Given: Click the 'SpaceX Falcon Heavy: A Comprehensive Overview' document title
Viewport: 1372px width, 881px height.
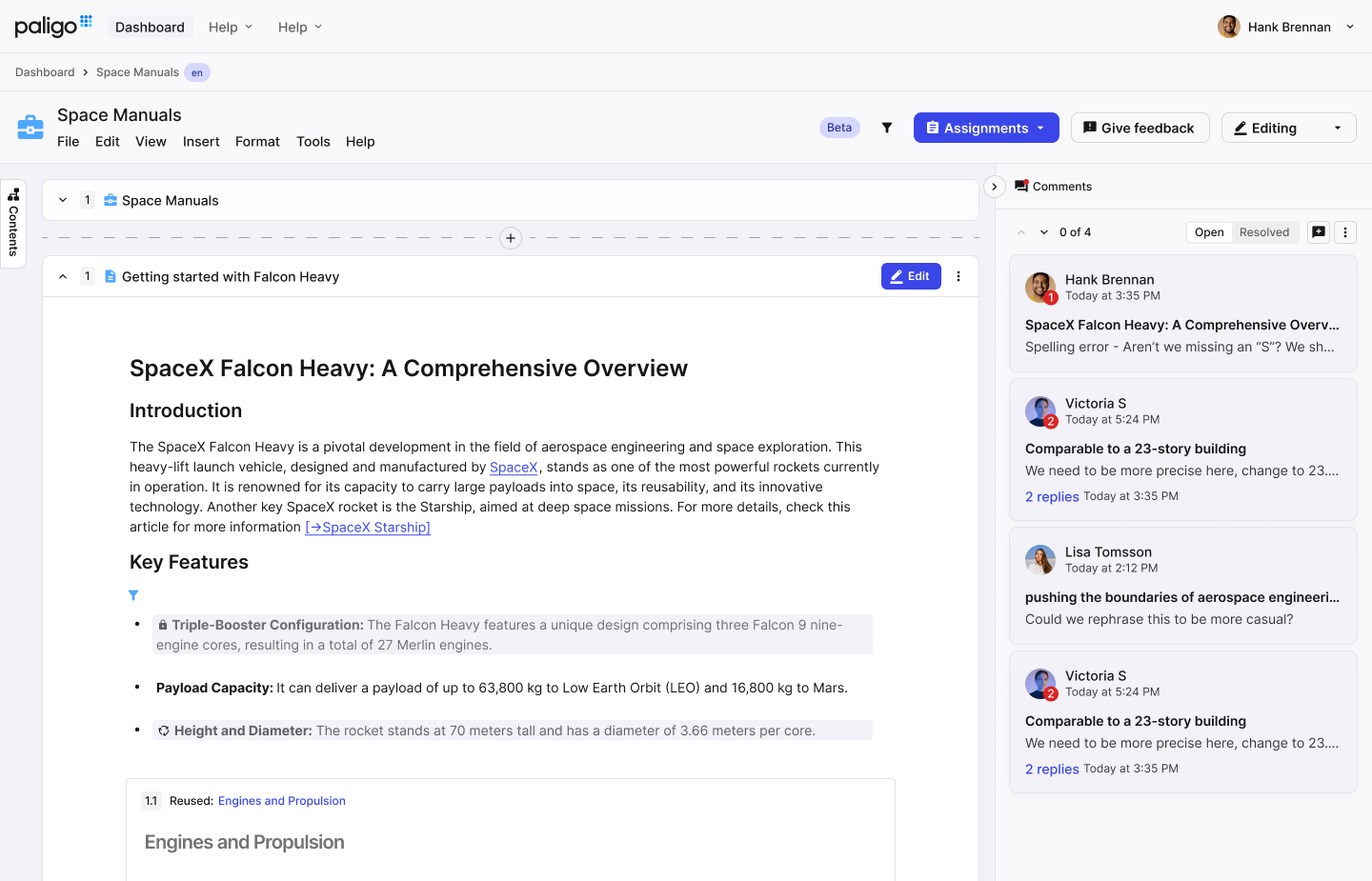Looking at the screenshot, I should pyautogui.click(x=409, y=369).
